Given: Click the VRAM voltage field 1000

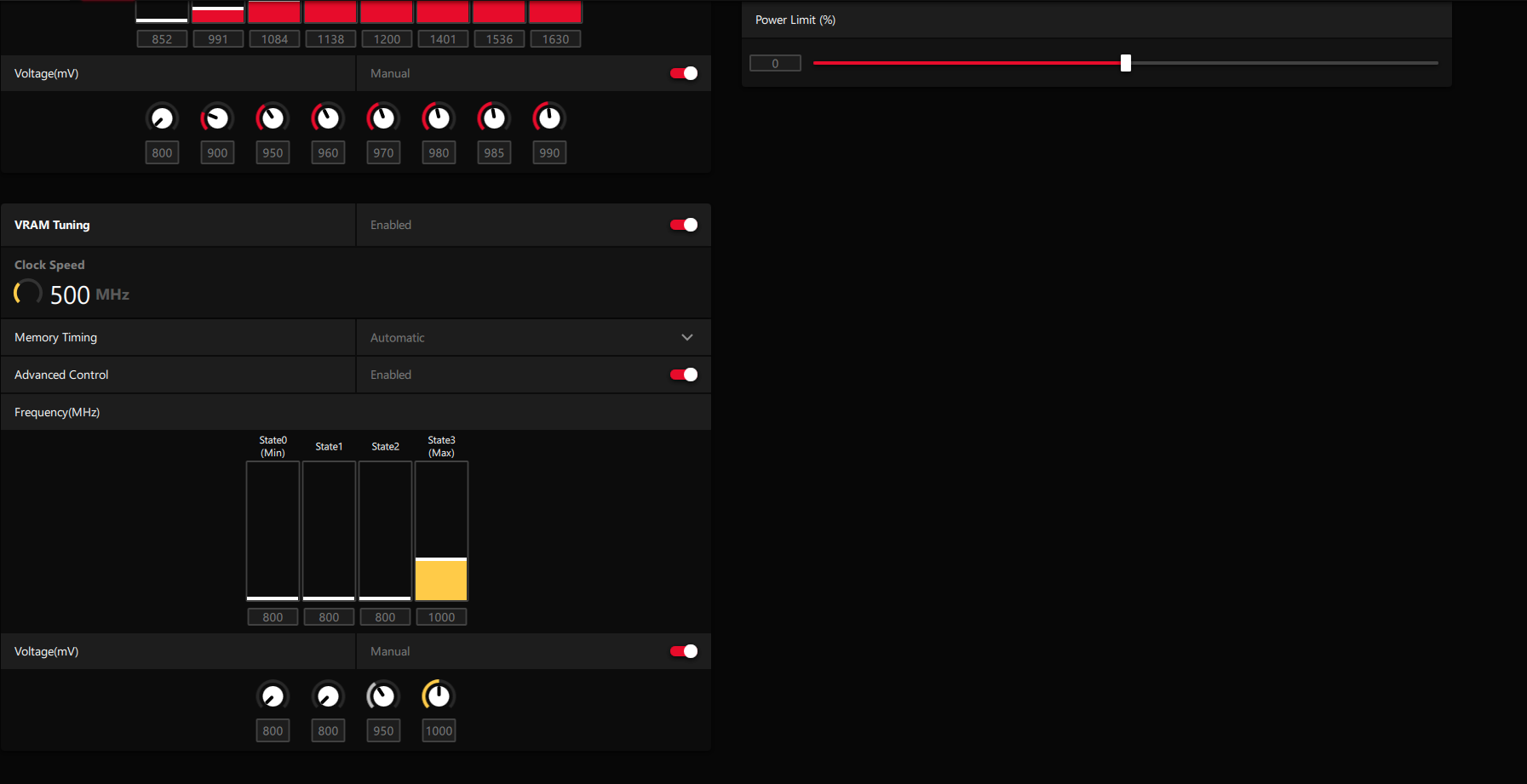Looking at the screenshot, I should [439, 731].
